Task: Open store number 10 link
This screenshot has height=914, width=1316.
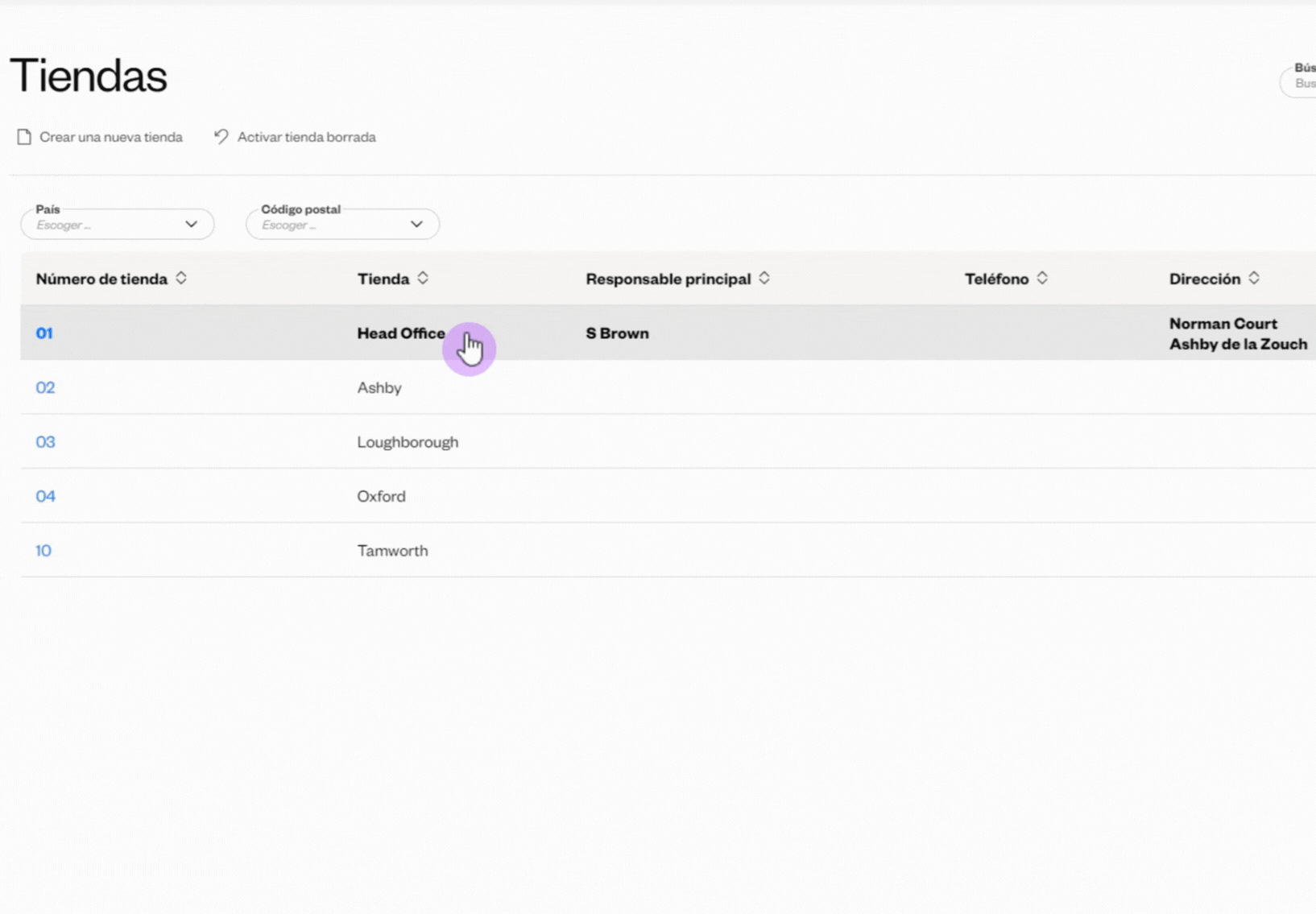Action: coord(43,551)
